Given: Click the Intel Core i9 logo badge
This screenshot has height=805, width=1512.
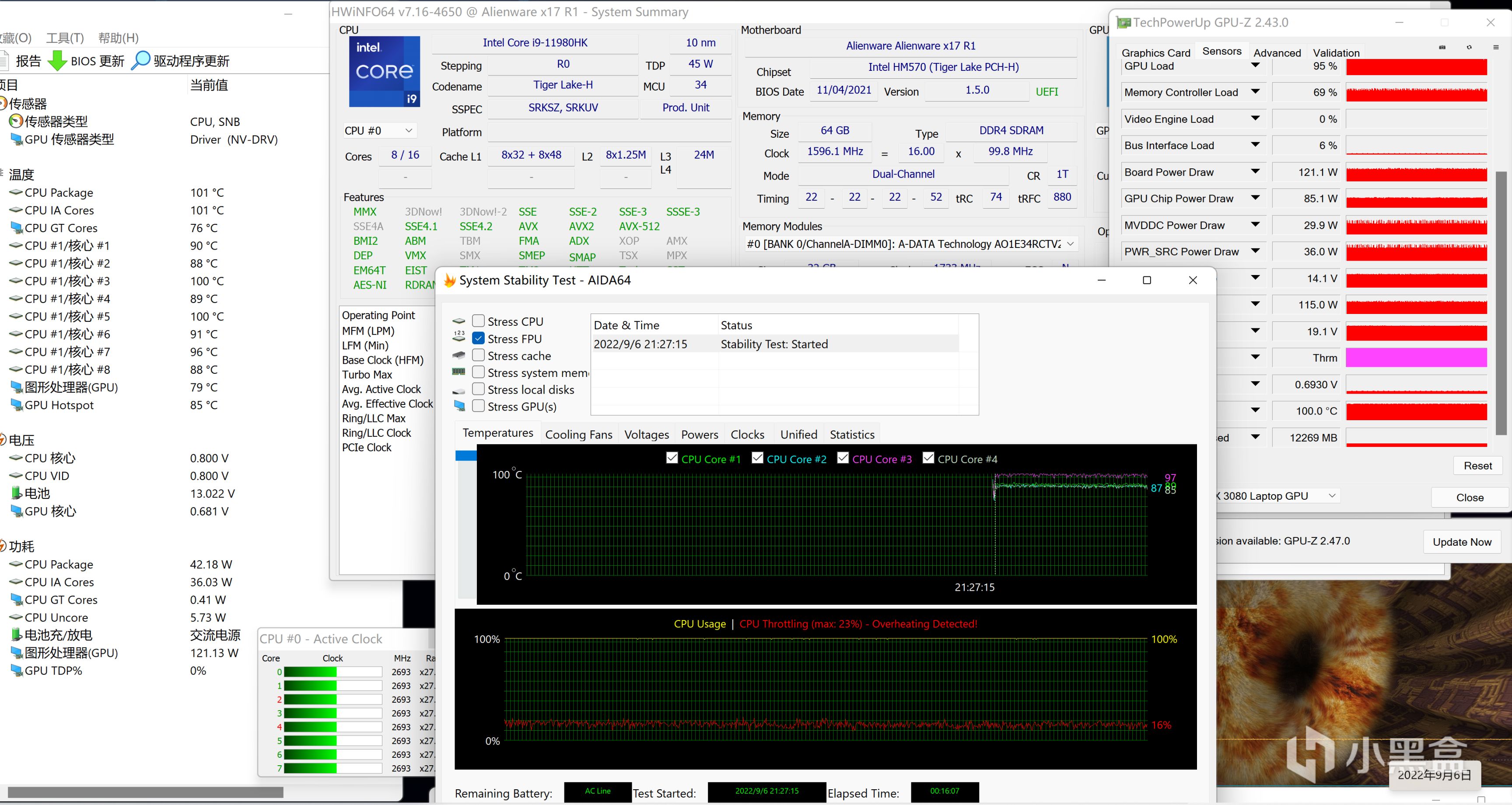Looking at the screenshot, I should [385, 72].
